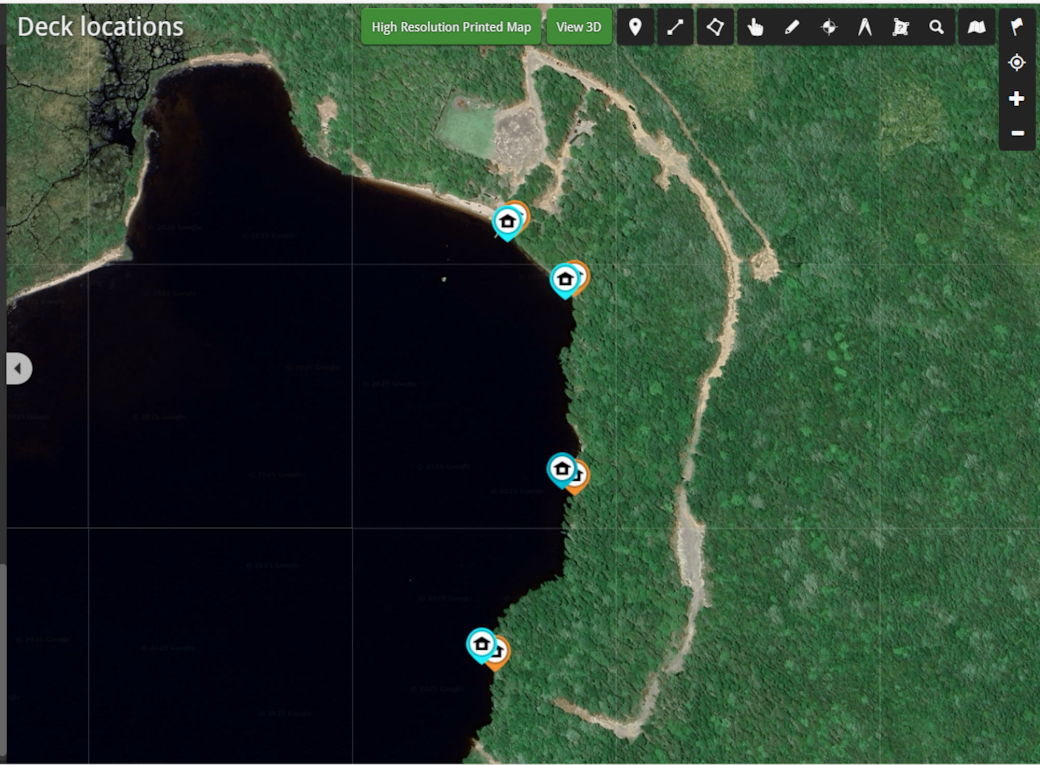Click the crosshair target point tool
1040x765 pixels.
[828, 27]
